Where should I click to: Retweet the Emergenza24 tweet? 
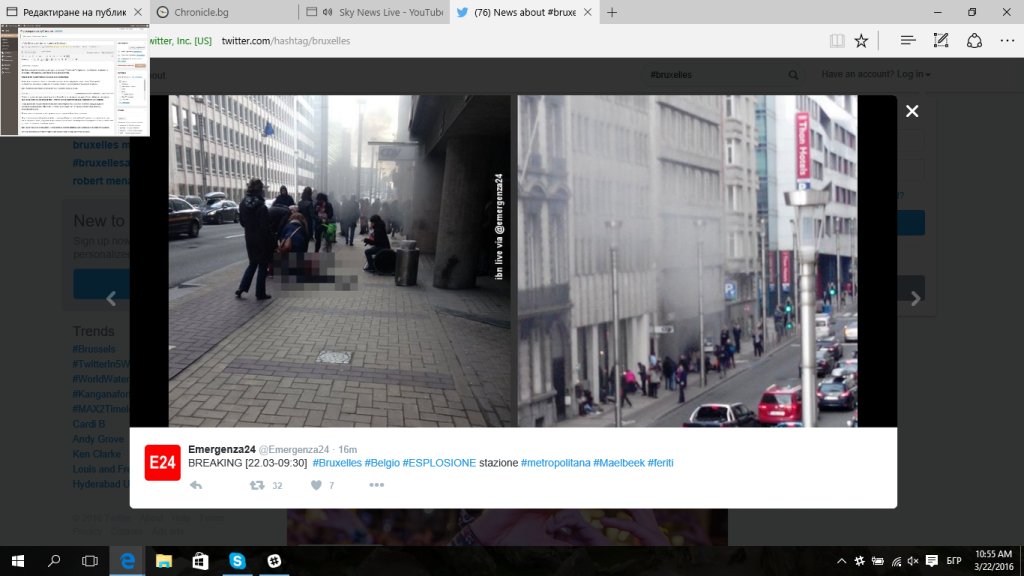257,485
